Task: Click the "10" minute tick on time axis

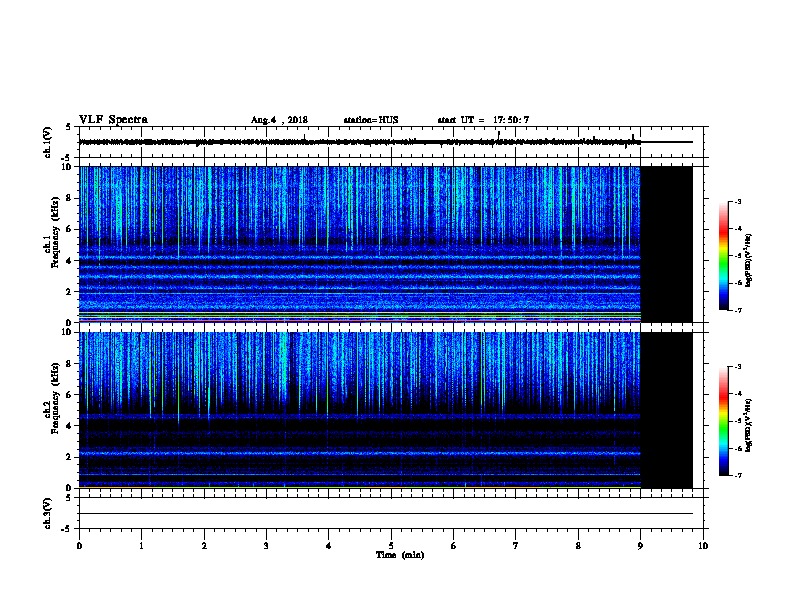Action: tap(703, 546)
